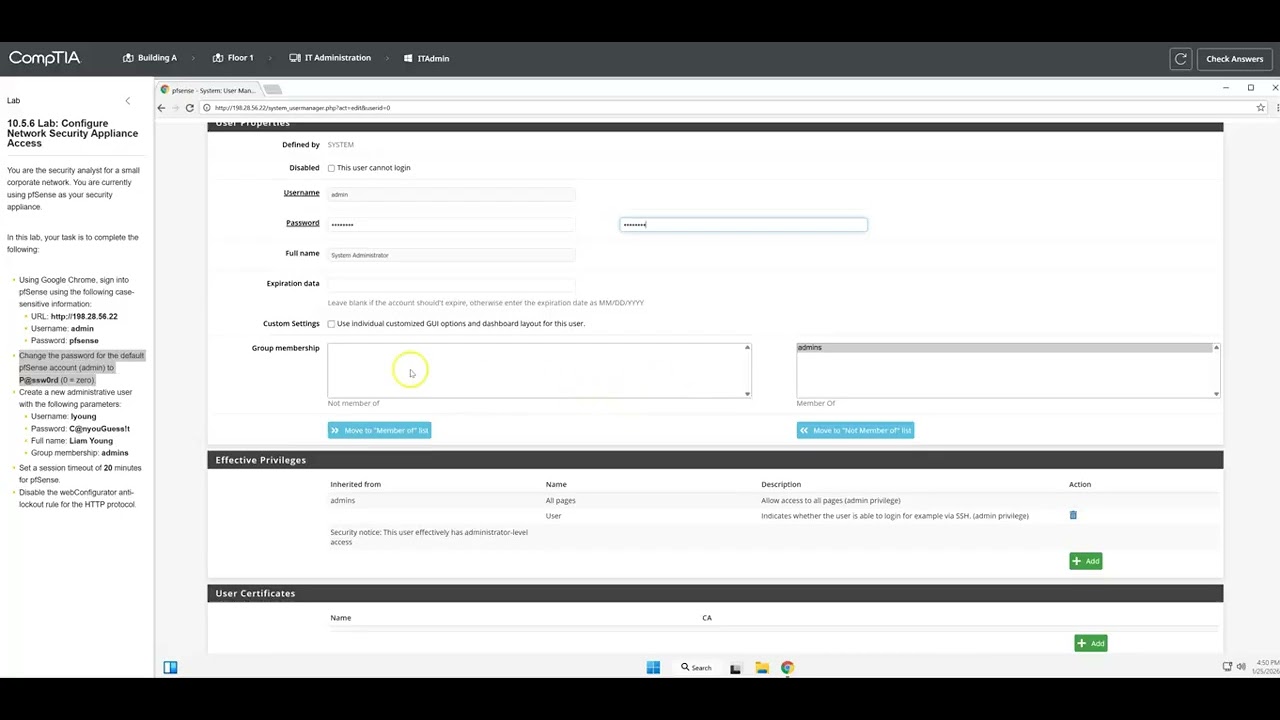Viewport: 1280px width, 720px height.
Task: Click the browser address bar URL
Action: point(302,108)
